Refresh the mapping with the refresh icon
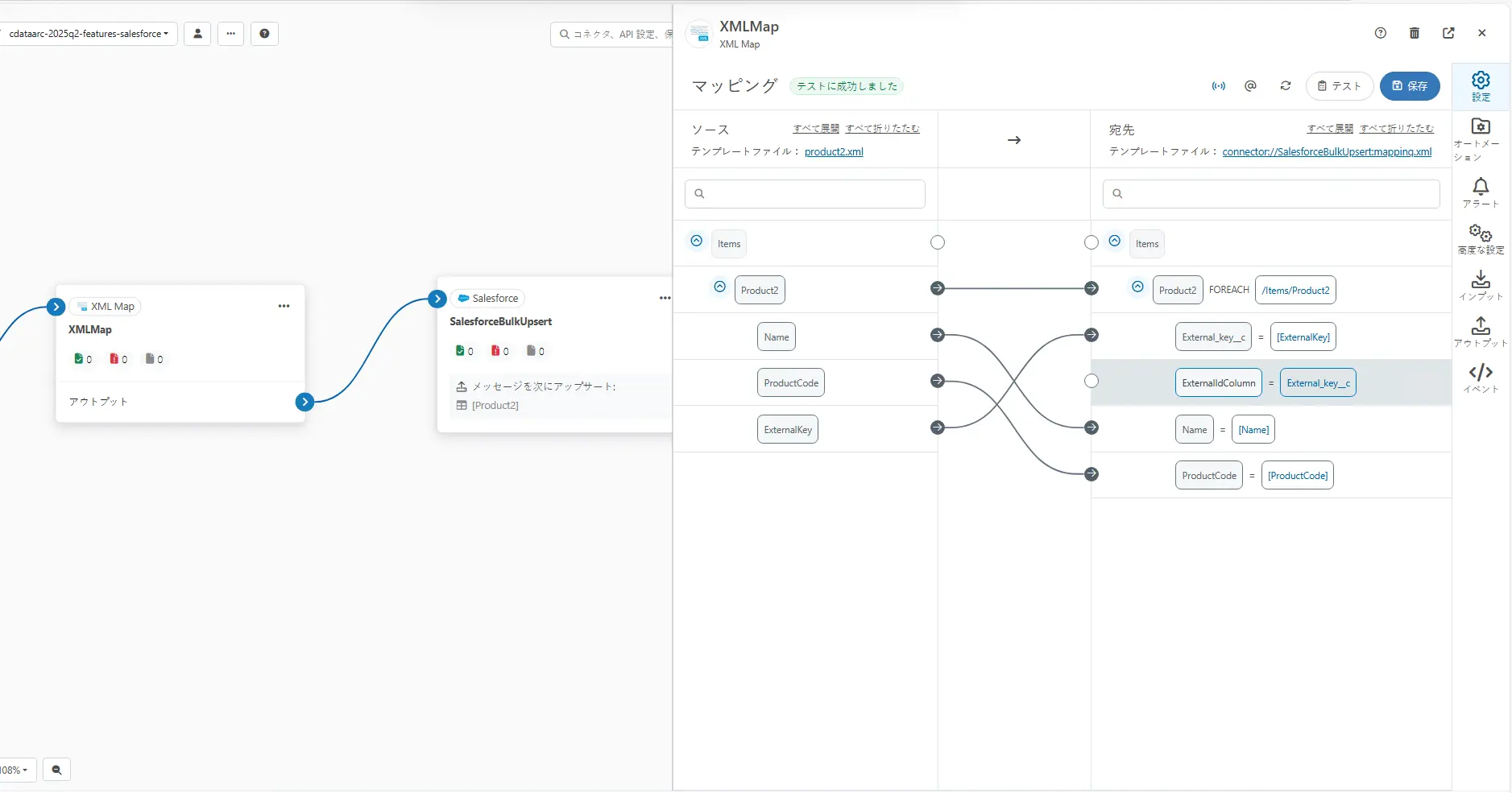1512x793 pixels. [x=1286, y=86]
